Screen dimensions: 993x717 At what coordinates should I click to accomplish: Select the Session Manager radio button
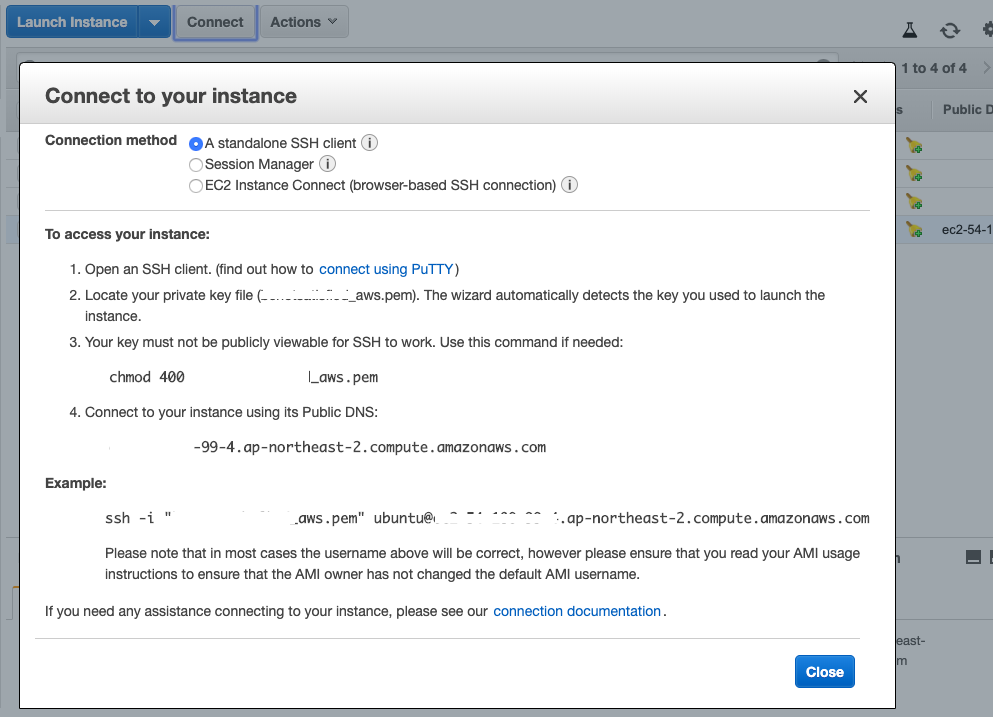click(196, 165)
